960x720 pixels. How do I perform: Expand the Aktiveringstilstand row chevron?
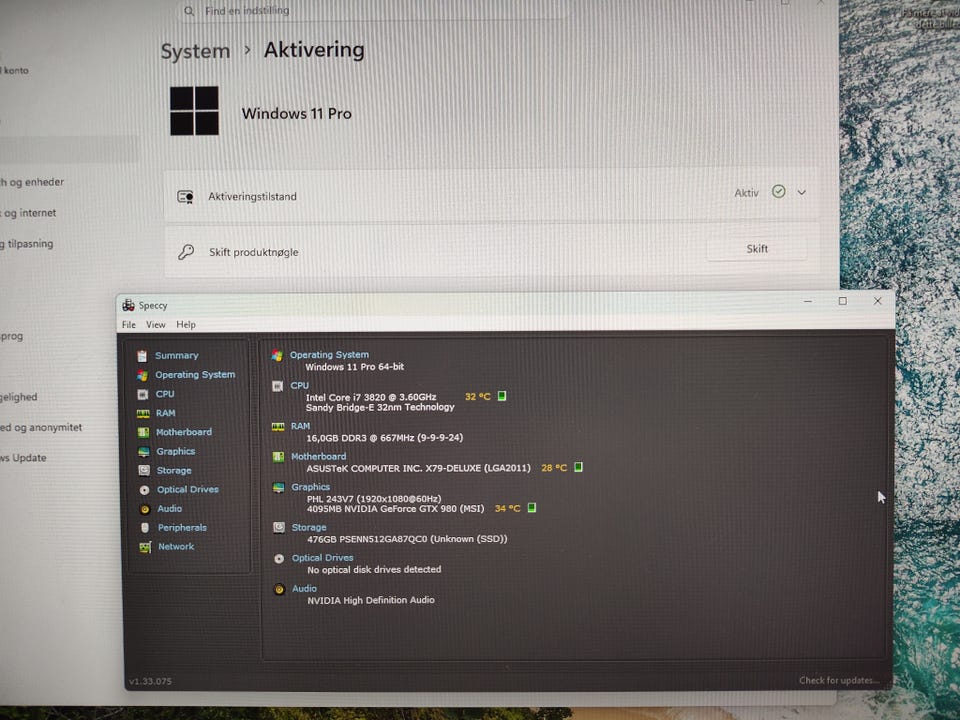click(801, 192)
